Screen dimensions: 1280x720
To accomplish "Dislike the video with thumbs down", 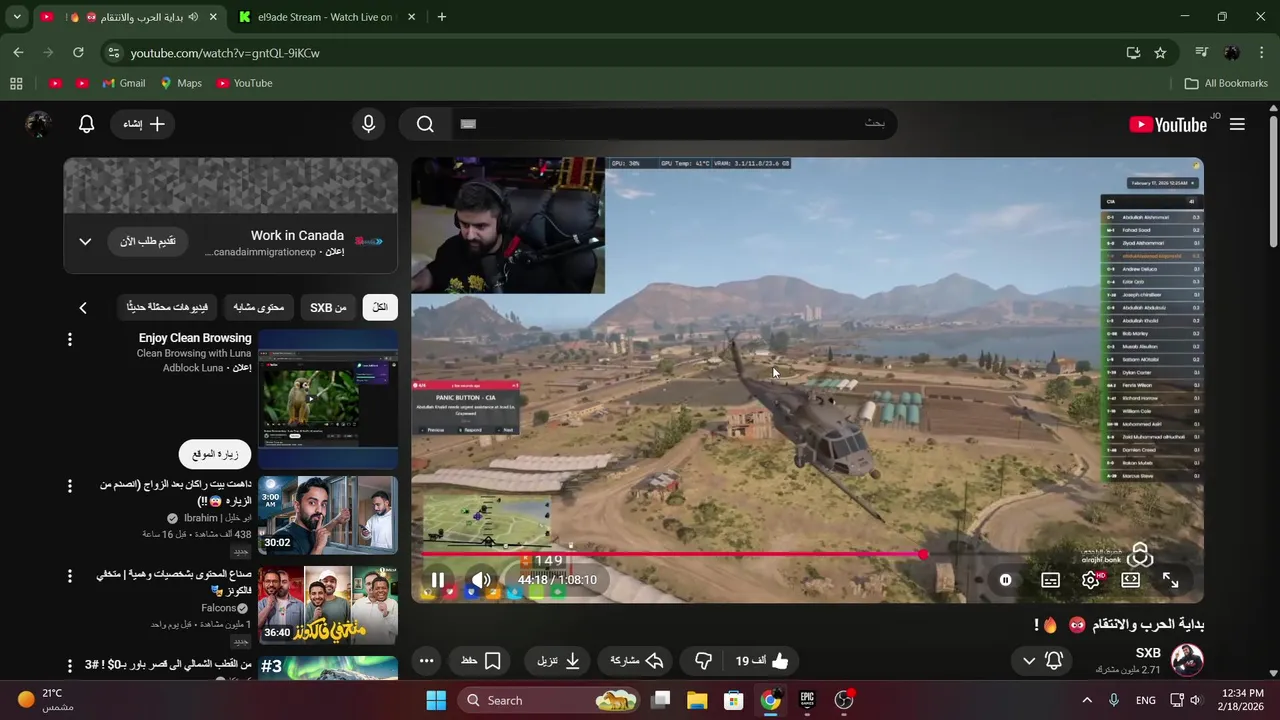I will (704, 661).
